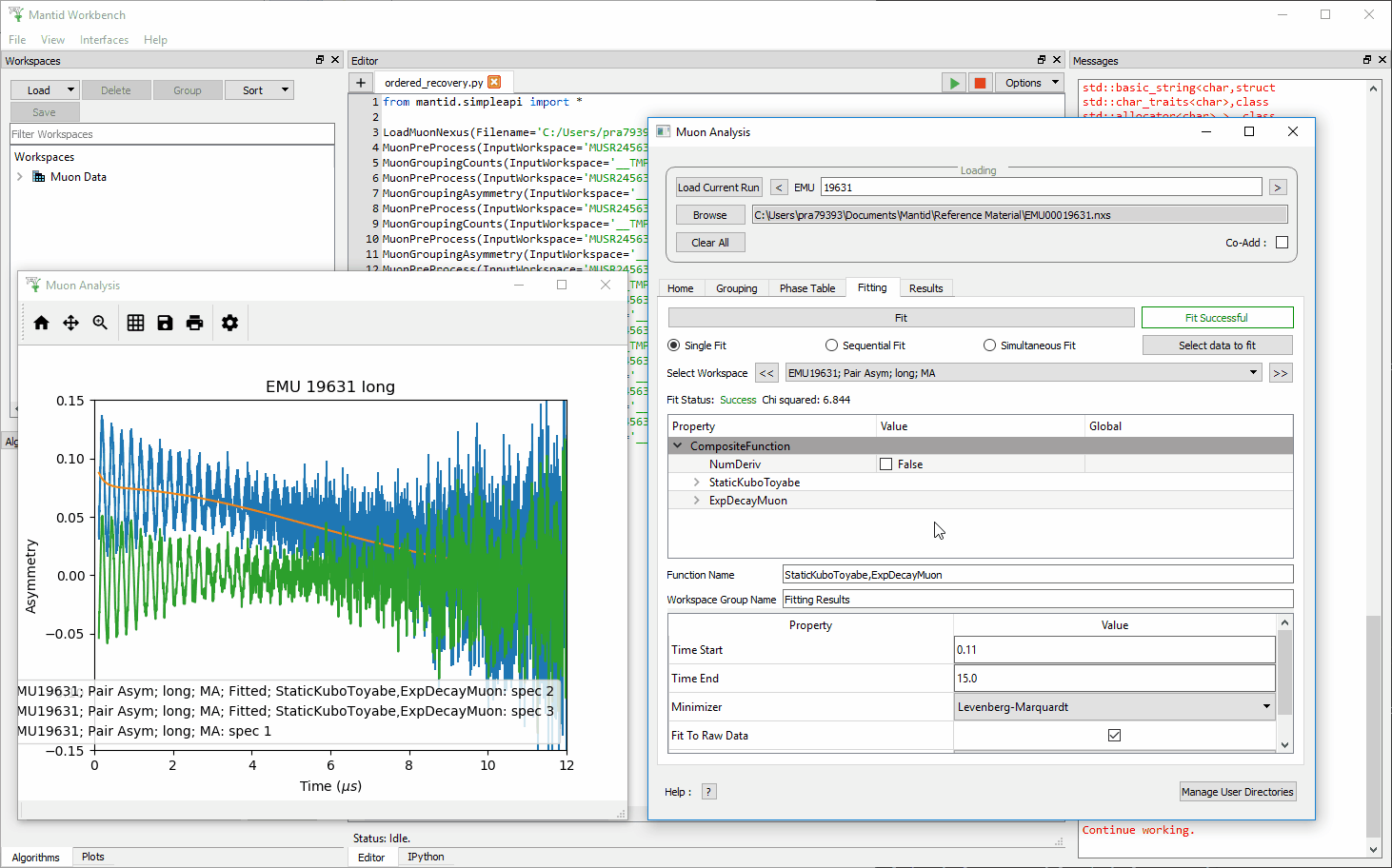Image resolution: width=1392 pixels, height=868 pixels.
Task: Click the Time Start value field
Action: [1114, 650]
